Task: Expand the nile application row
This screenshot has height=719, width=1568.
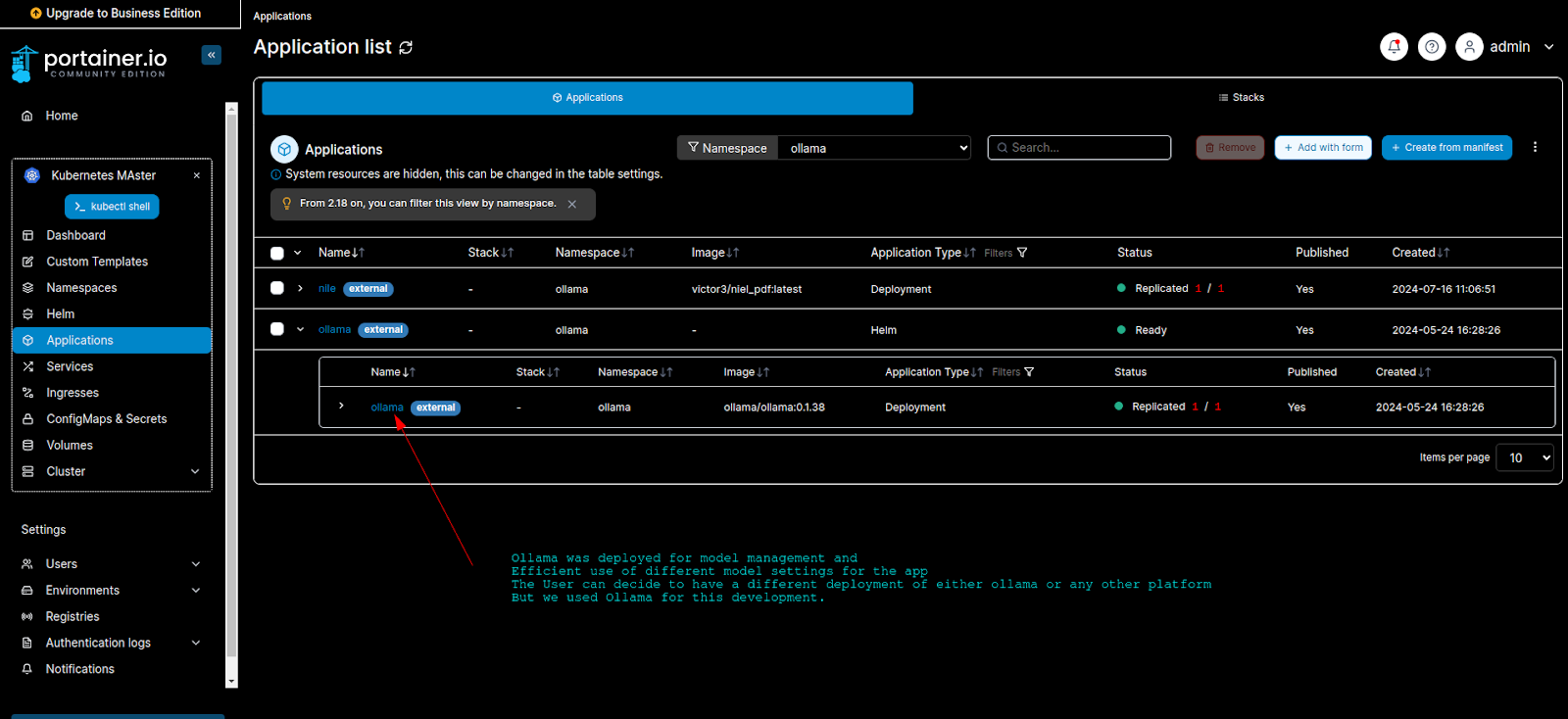Action: click(x=300, y=289)
